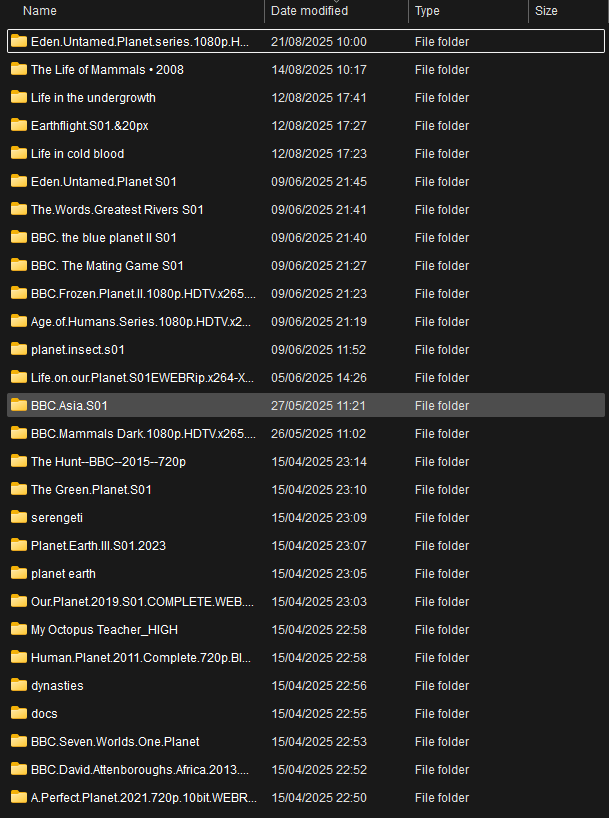Click folder icon for Our.Planet.2019.S01.COMPLETE
The height and width of the screenshot is (818, 609).
(19, 602)
